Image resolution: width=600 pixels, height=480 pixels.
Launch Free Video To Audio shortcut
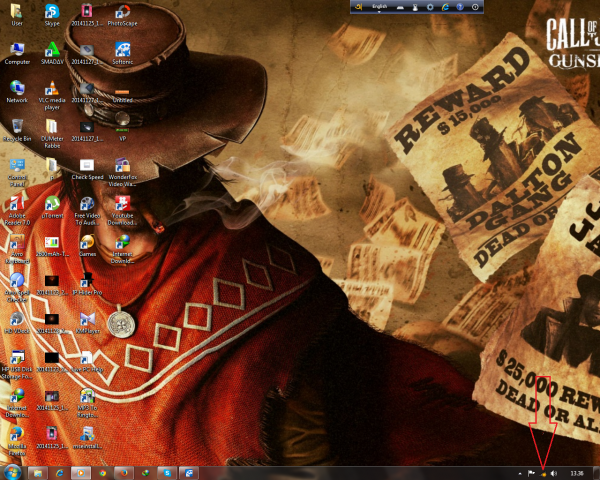pyautogui.click(x=87, y=211)
